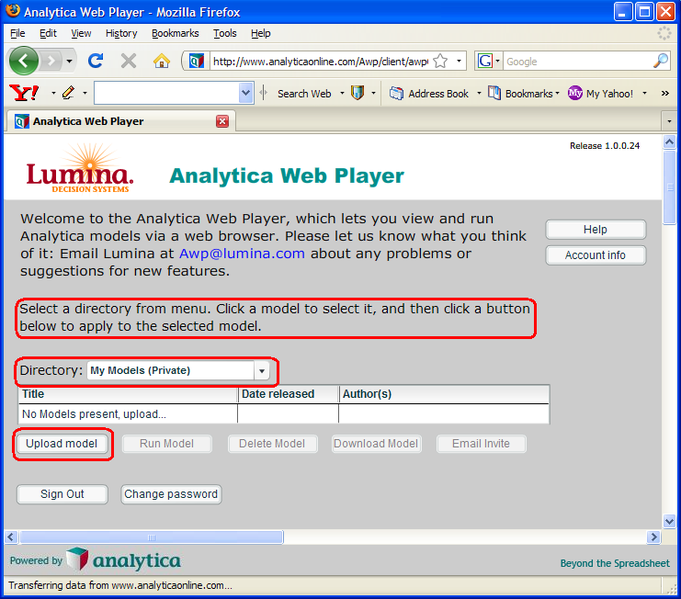
Task: Open the address bar history dropdown
Action: pos(459,61)
